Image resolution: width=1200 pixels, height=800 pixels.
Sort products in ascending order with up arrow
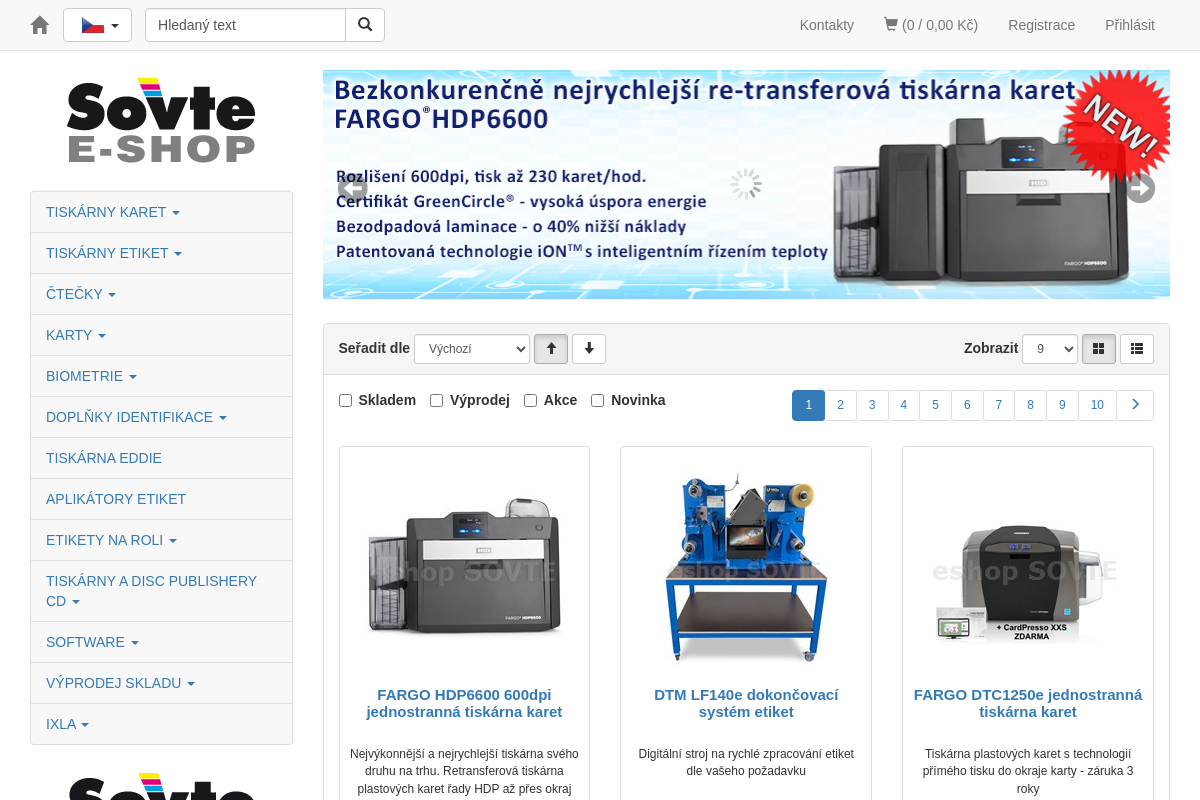click(x=551, y=348)
